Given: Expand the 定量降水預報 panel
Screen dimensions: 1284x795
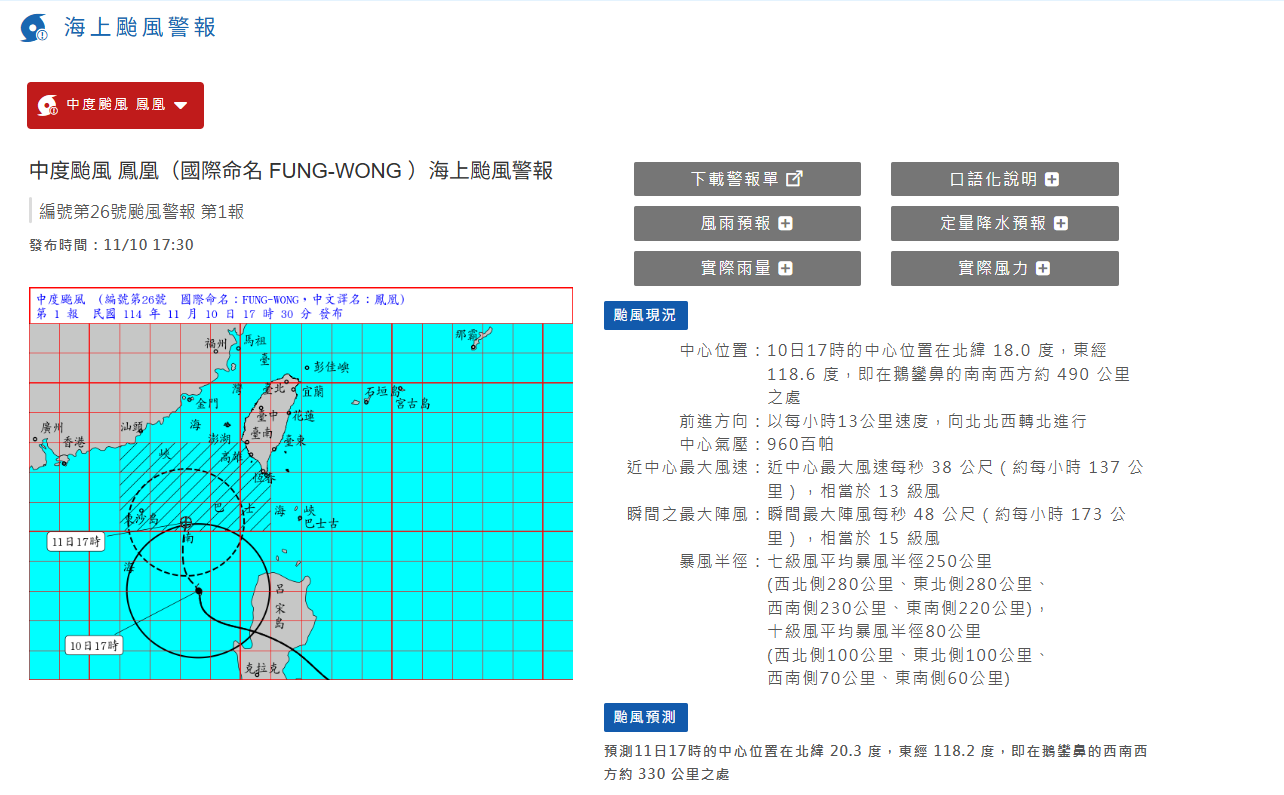Looking at the screenshot, I should (1004, 224).
